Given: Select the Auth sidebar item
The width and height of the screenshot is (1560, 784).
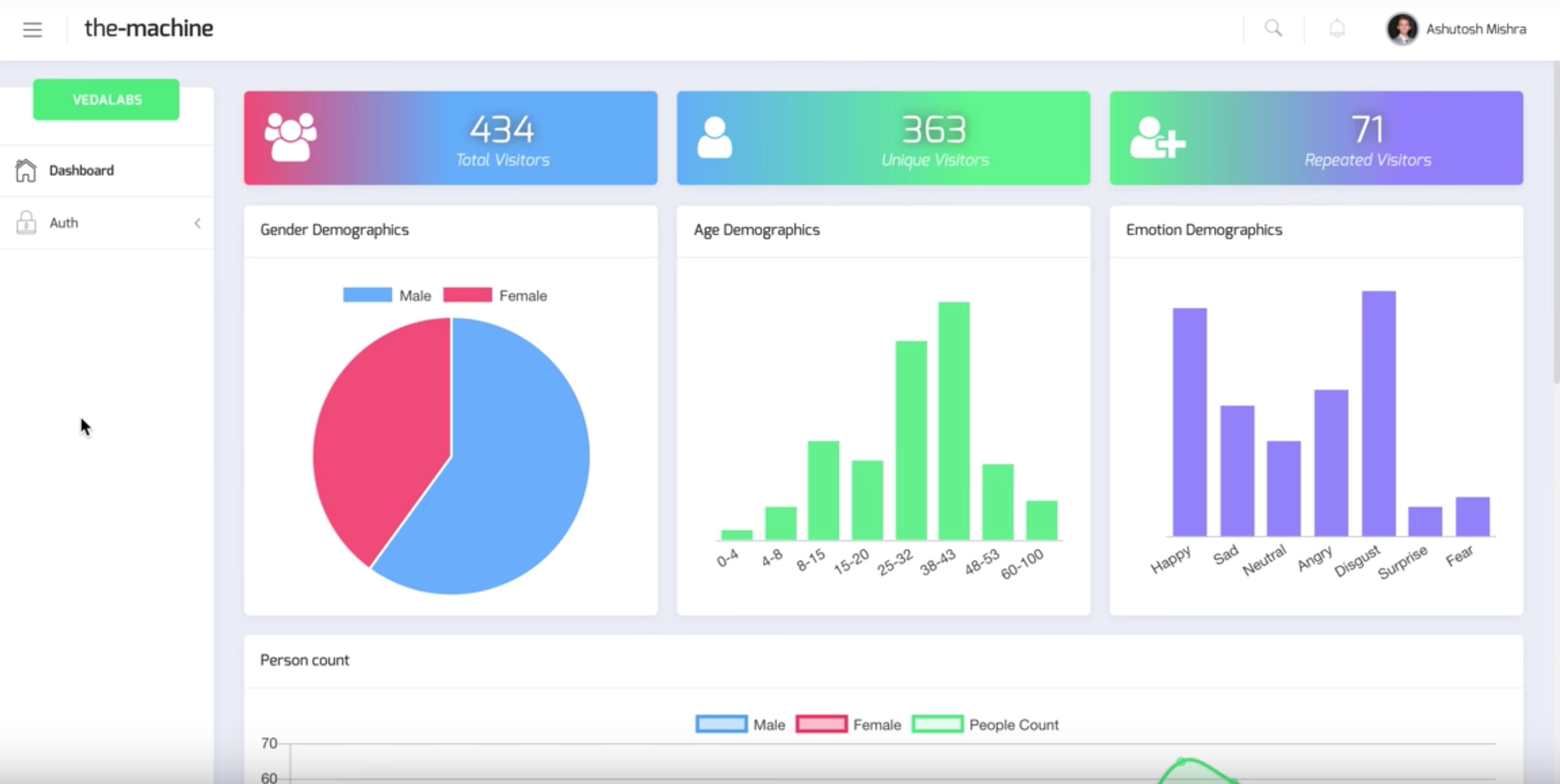Looking at the screenshot, I should (x=64, y=223).
